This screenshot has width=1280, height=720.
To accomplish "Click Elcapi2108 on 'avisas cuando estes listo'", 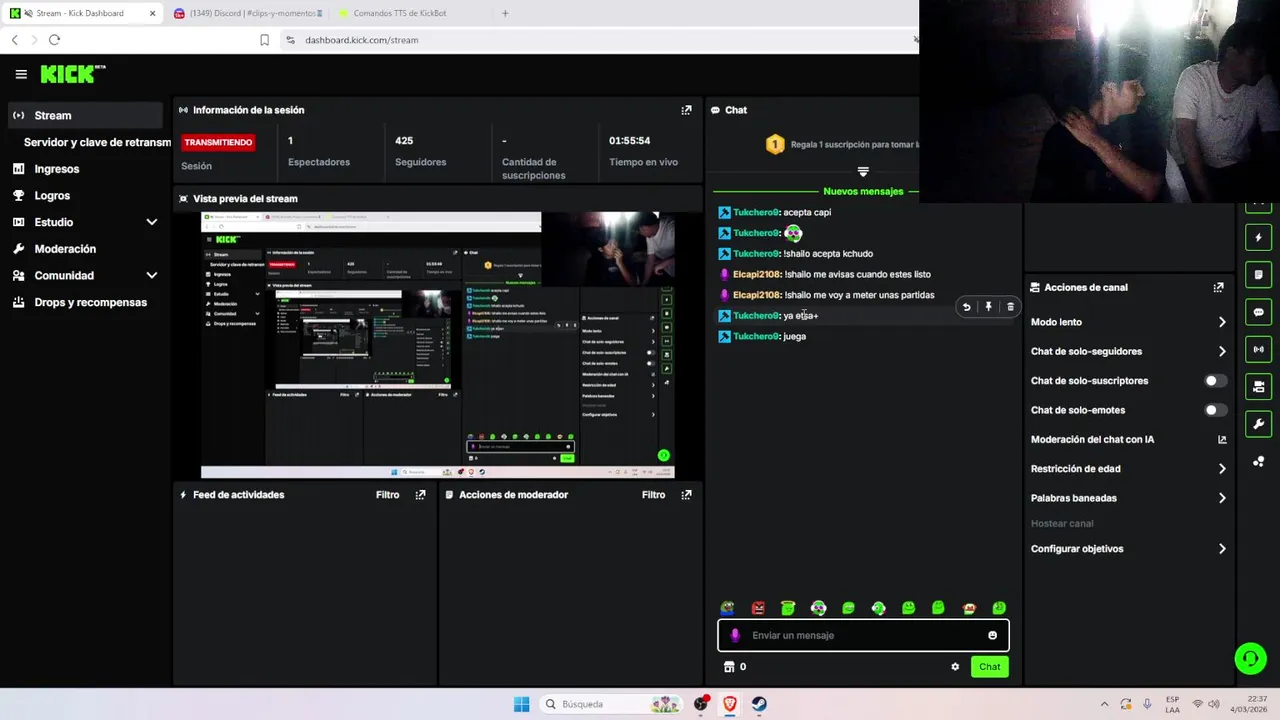I will pos(756,274).
